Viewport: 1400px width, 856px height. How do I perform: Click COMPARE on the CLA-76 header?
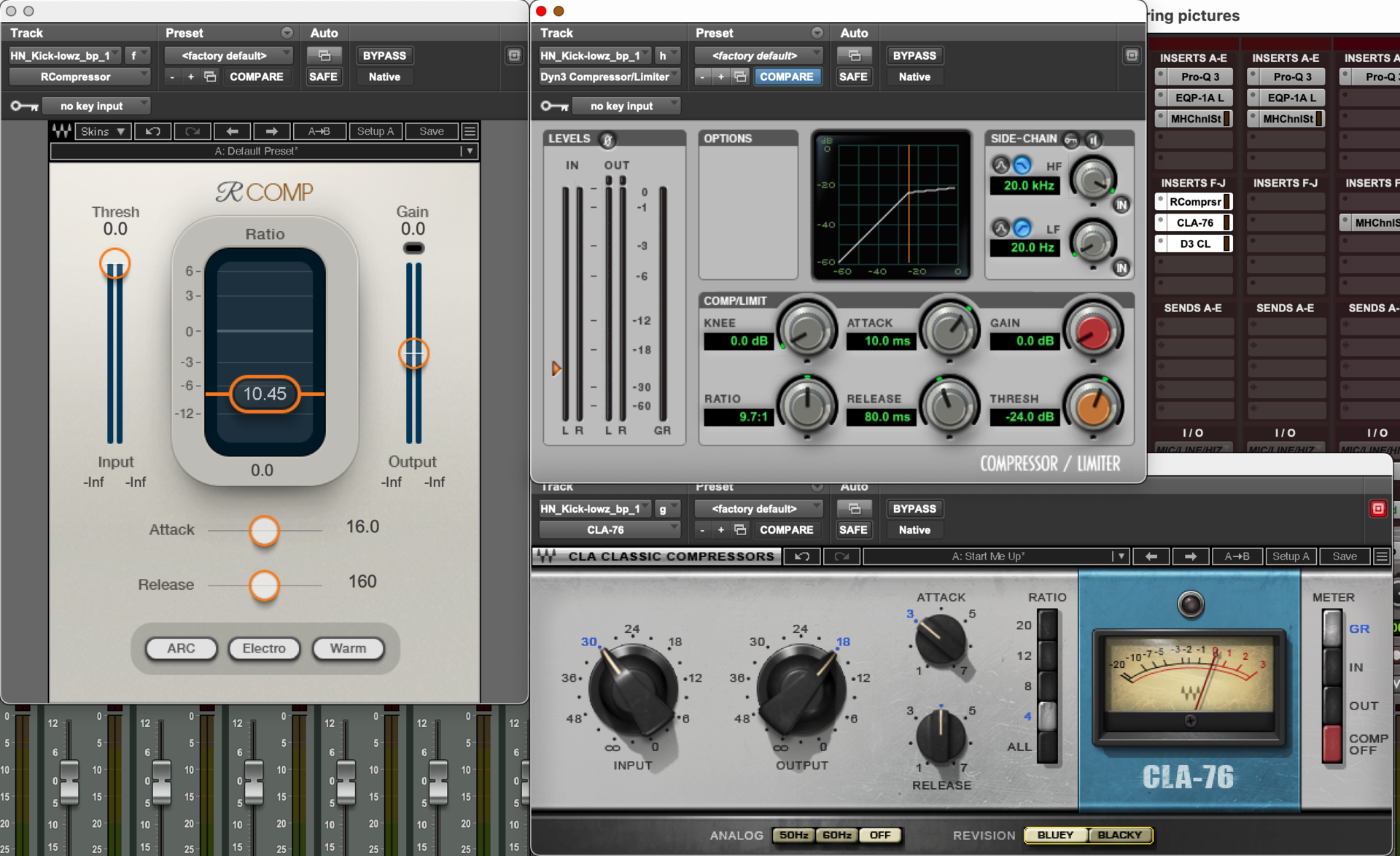(787, 530)
